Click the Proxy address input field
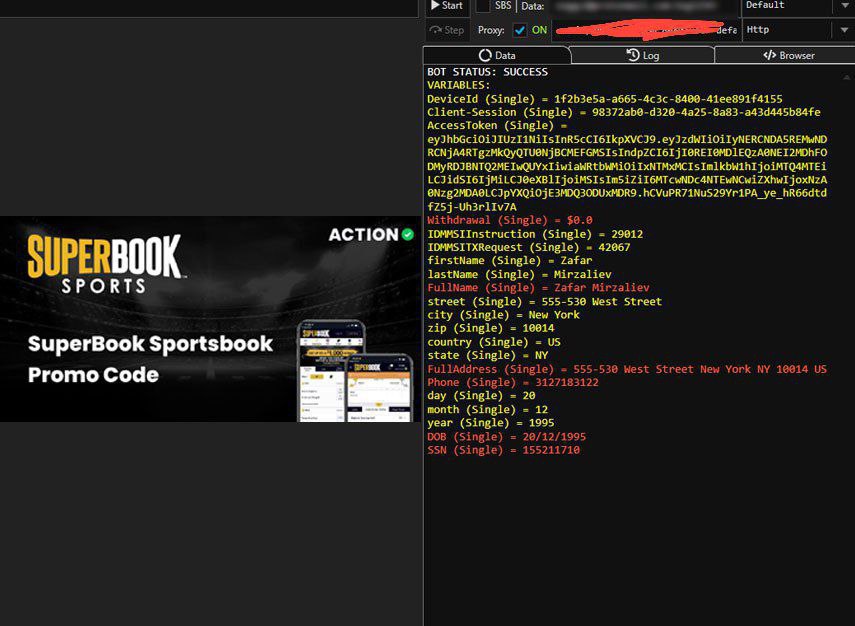 (x=646, y=30)
